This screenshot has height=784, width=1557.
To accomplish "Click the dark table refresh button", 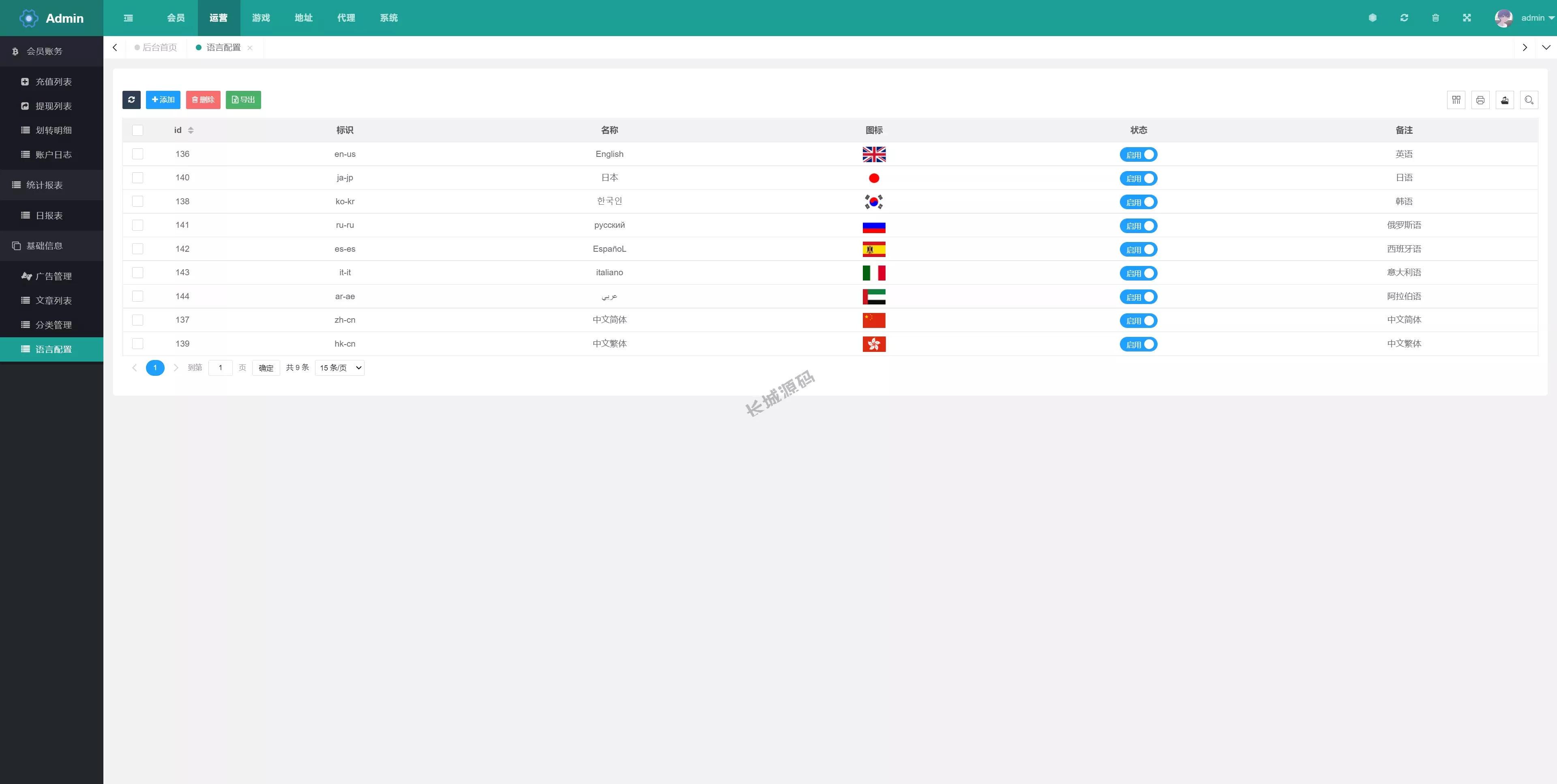I will (131, 100).
